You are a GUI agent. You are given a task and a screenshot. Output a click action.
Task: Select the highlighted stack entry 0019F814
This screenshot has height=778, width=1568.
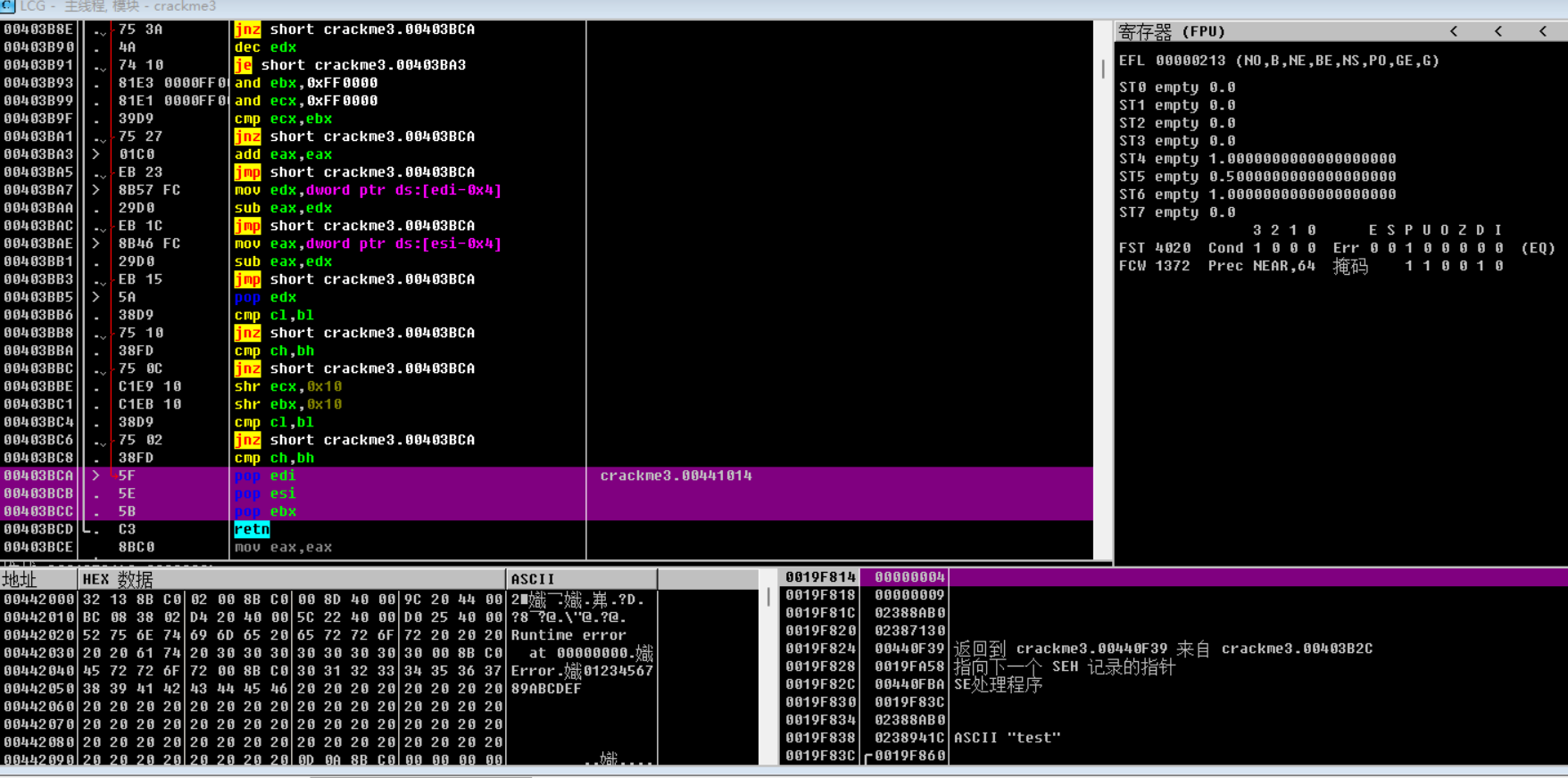pyautogui.click(x=1174, y=577)
